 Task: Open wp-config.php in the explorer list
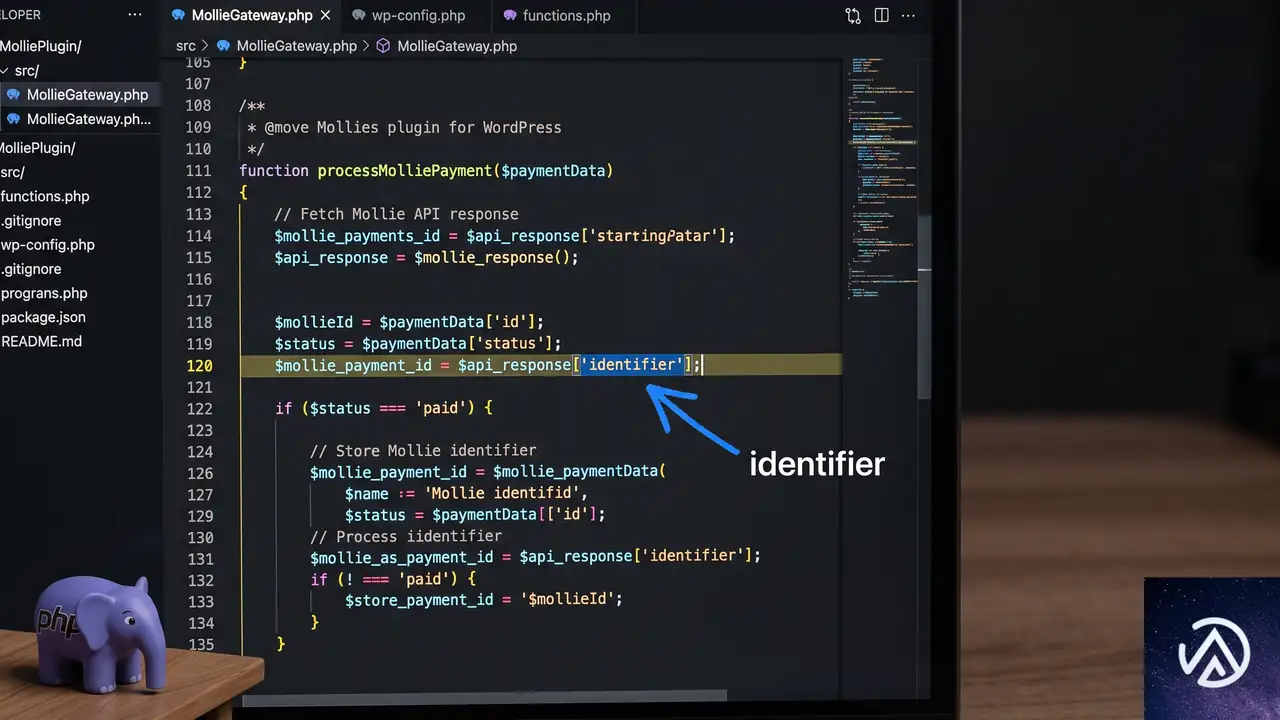pyautogui.click(x=48, y=245)
